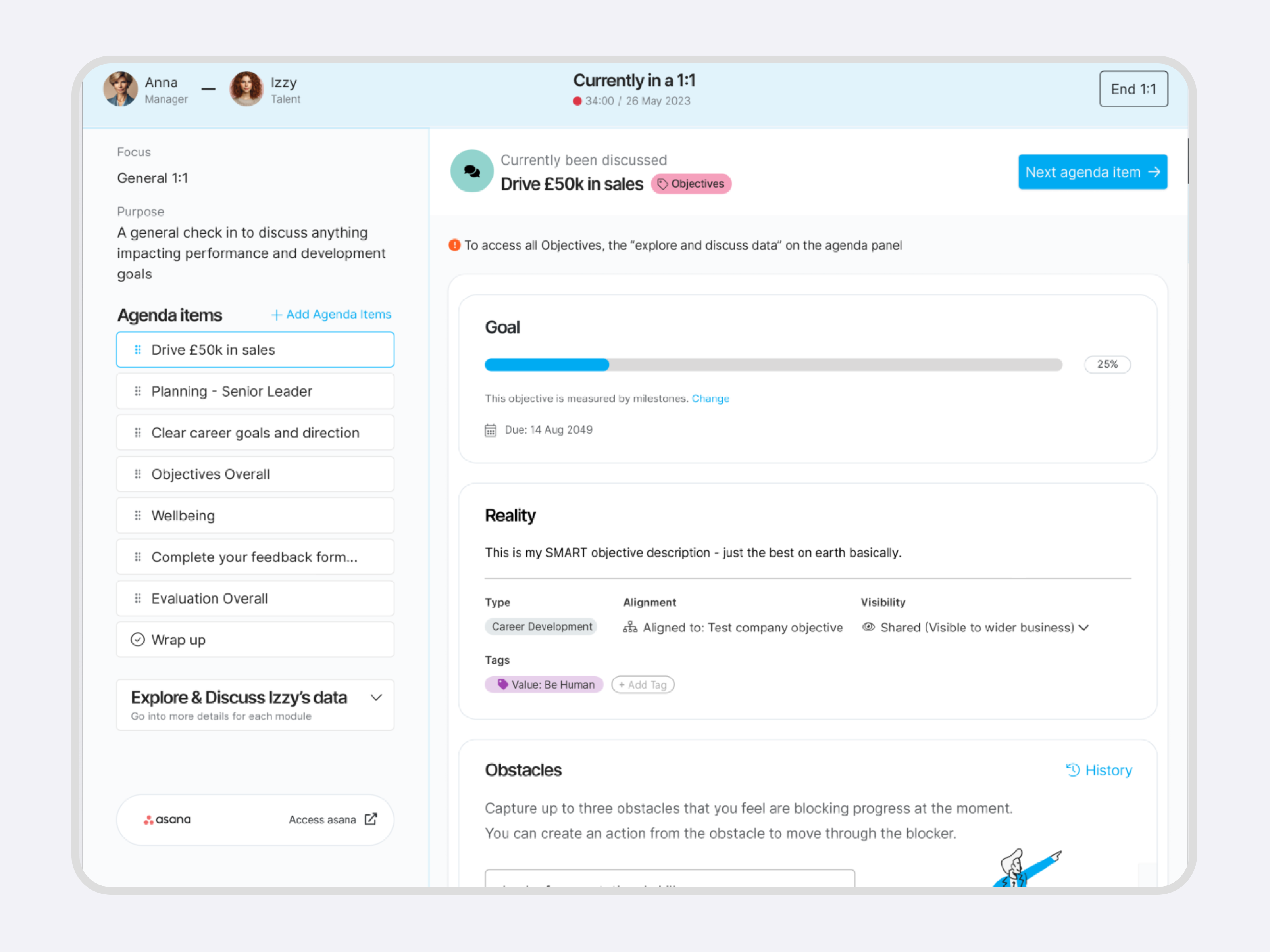Click the Change measurement link
This screenshot has height=952, width=1270.
tap(710, 398)
